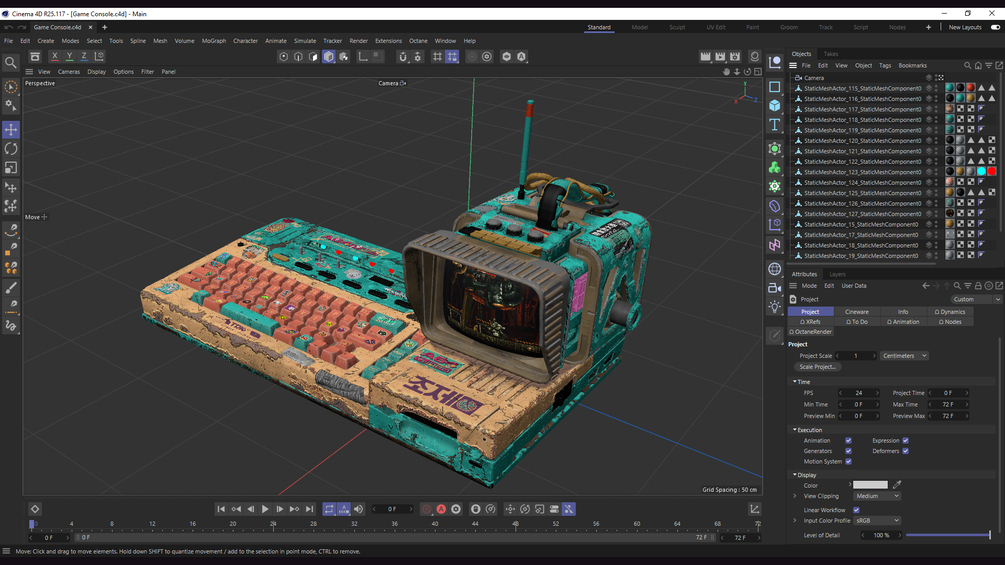Click the eyedropper next to Color swatch
This screenshot has width=1005, height=565.
pos(897,485)
